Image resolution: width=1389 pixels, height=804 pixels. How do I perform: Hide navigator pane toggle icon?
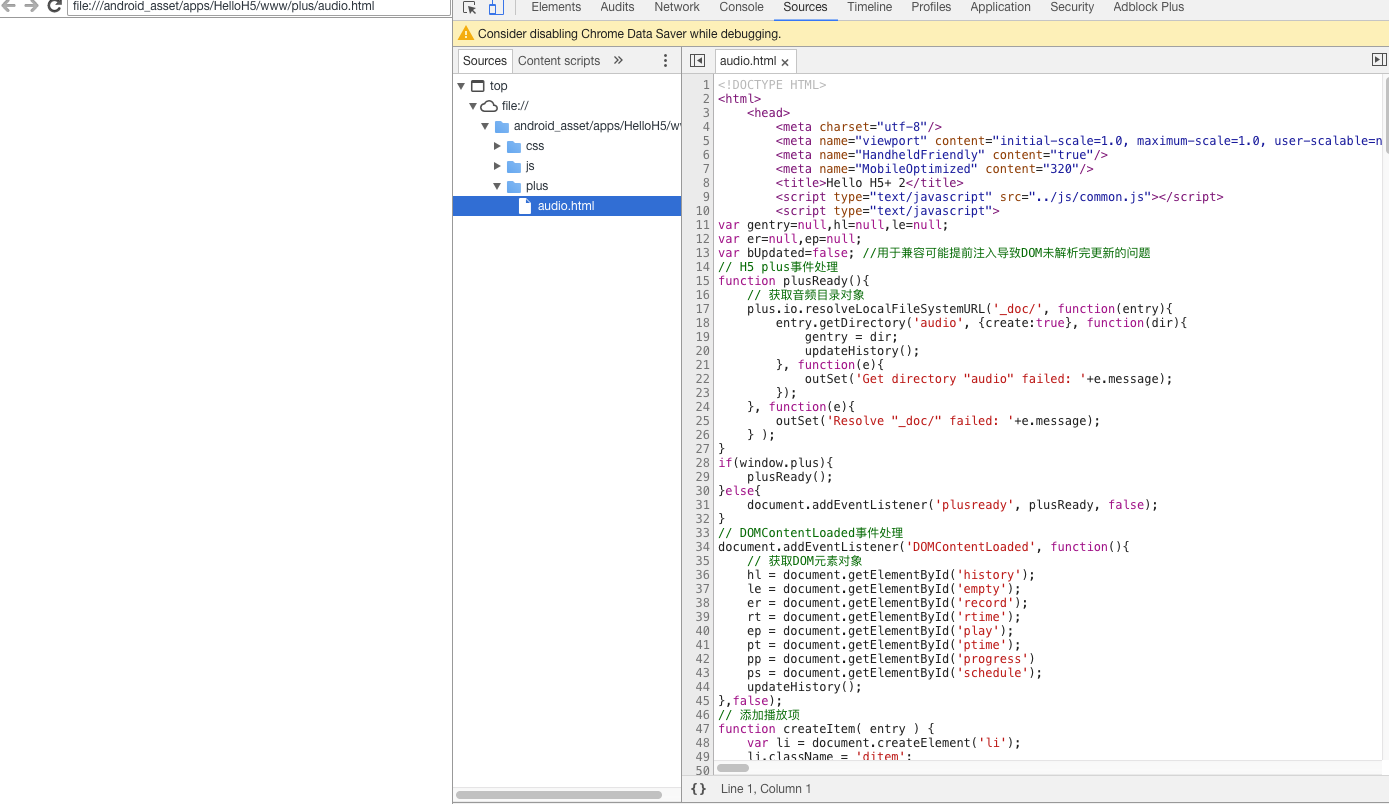697,61
